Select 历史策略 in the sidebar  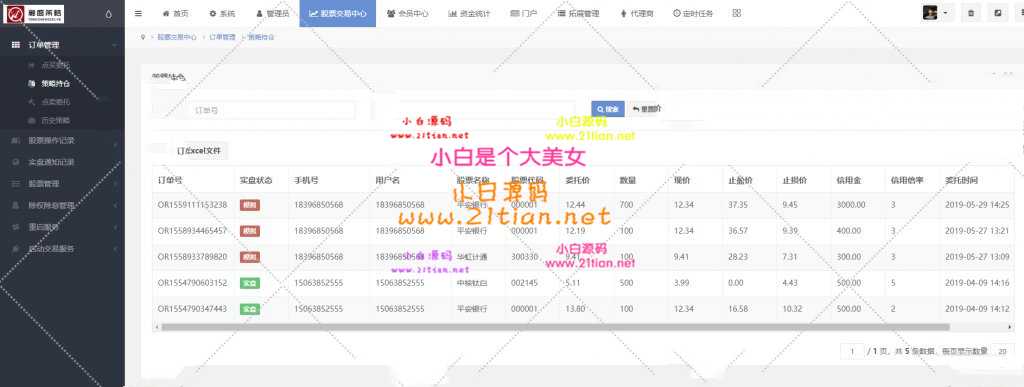56,121
